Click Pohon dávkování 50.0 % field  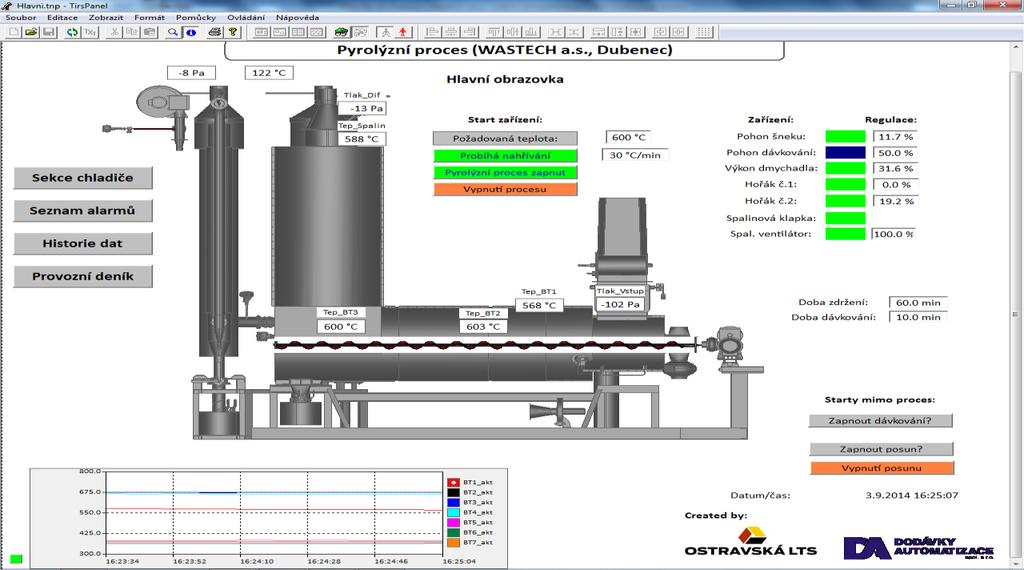pos(895,152)
